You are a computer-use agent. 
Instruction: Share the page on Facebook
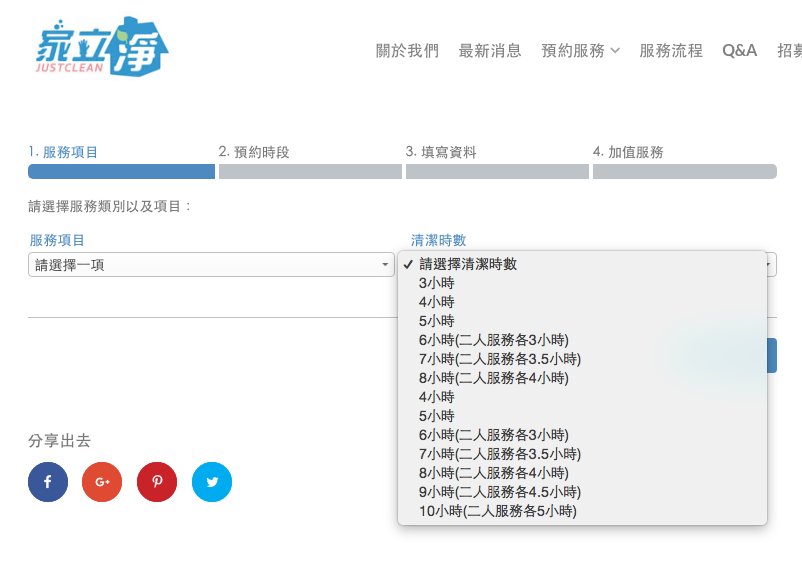[x=48, y=482]
